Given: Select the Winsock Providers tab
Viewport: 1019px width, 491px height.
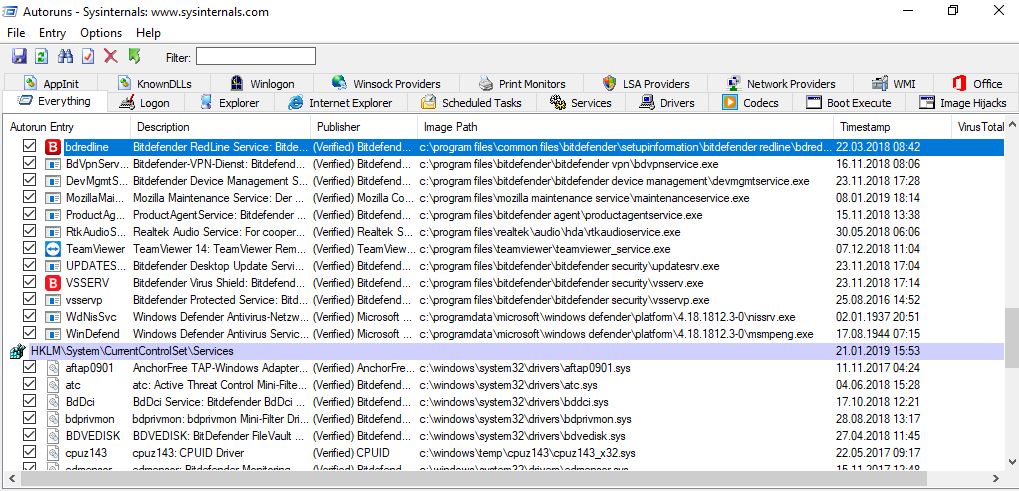Looking at the screenshot, I should (x=386, y=84).
